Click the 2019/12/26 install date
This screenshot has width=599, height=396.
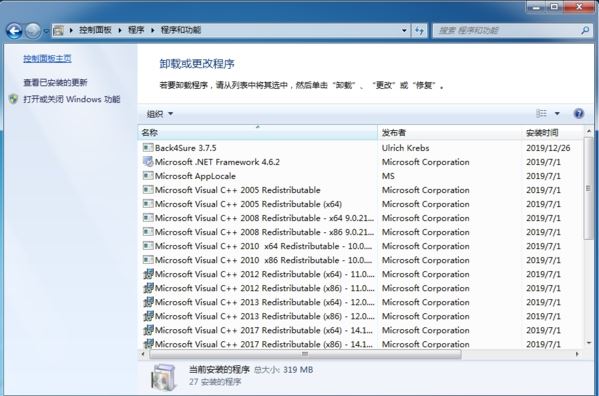pos(548,148)
